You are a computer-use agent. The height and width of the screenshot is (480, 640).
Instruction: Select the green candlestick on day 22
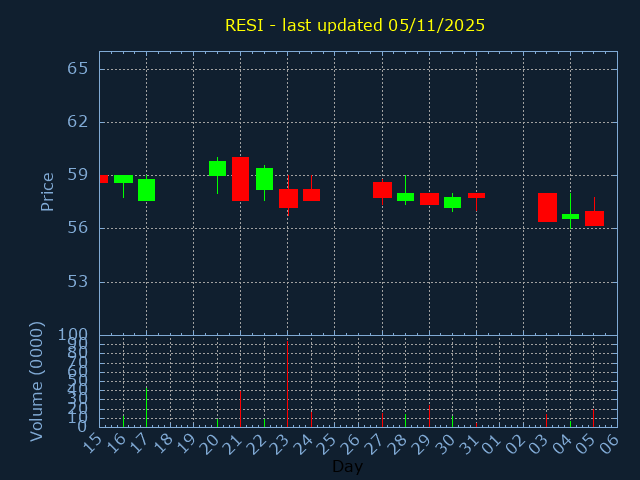pyautogui.click(x=264, y=179)
